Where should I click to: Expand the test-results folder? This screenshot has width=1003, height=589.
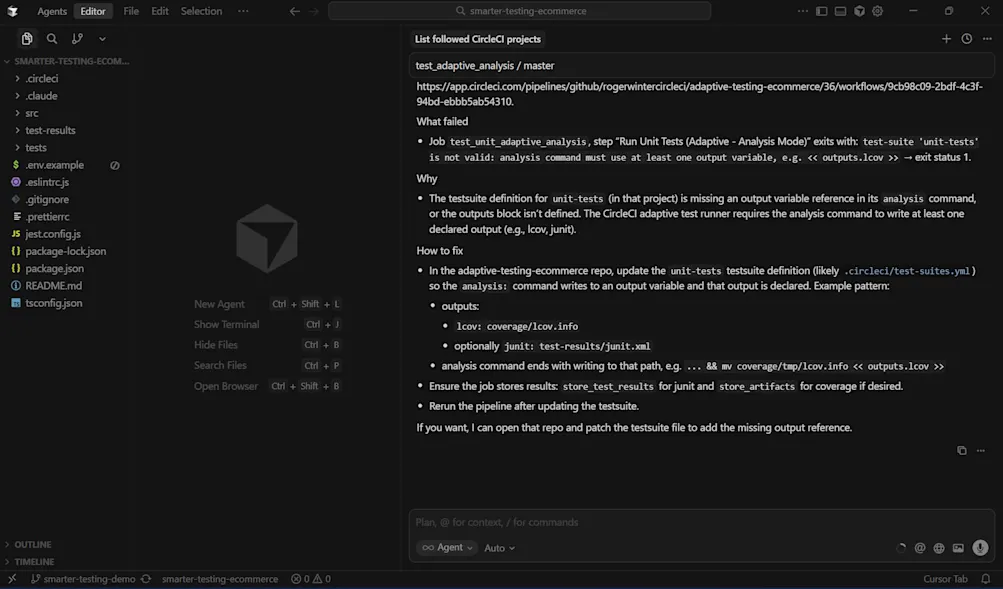coord(67,130)
